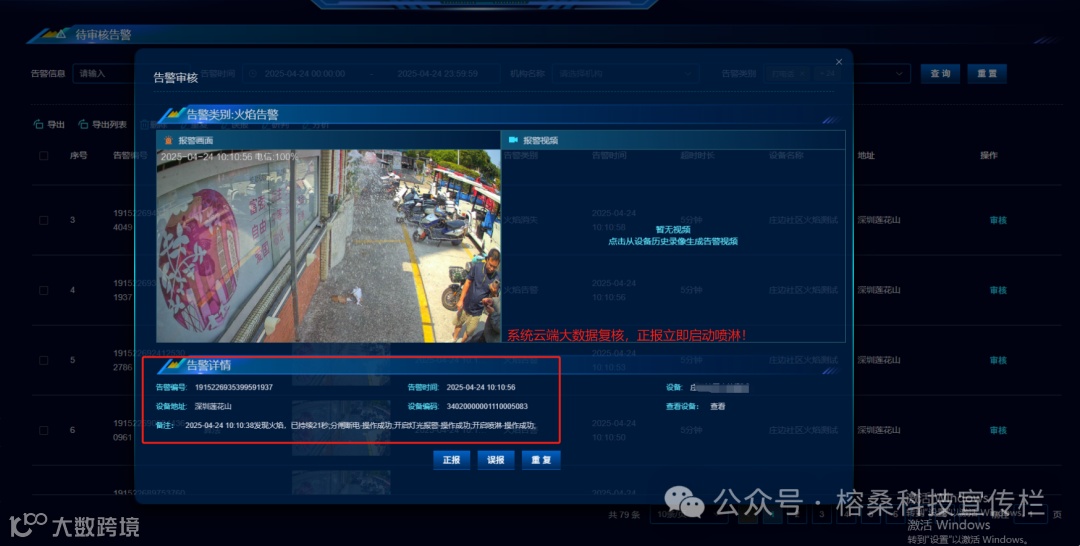Click 深圳莲花山 address in row 3

pos(879,220)
